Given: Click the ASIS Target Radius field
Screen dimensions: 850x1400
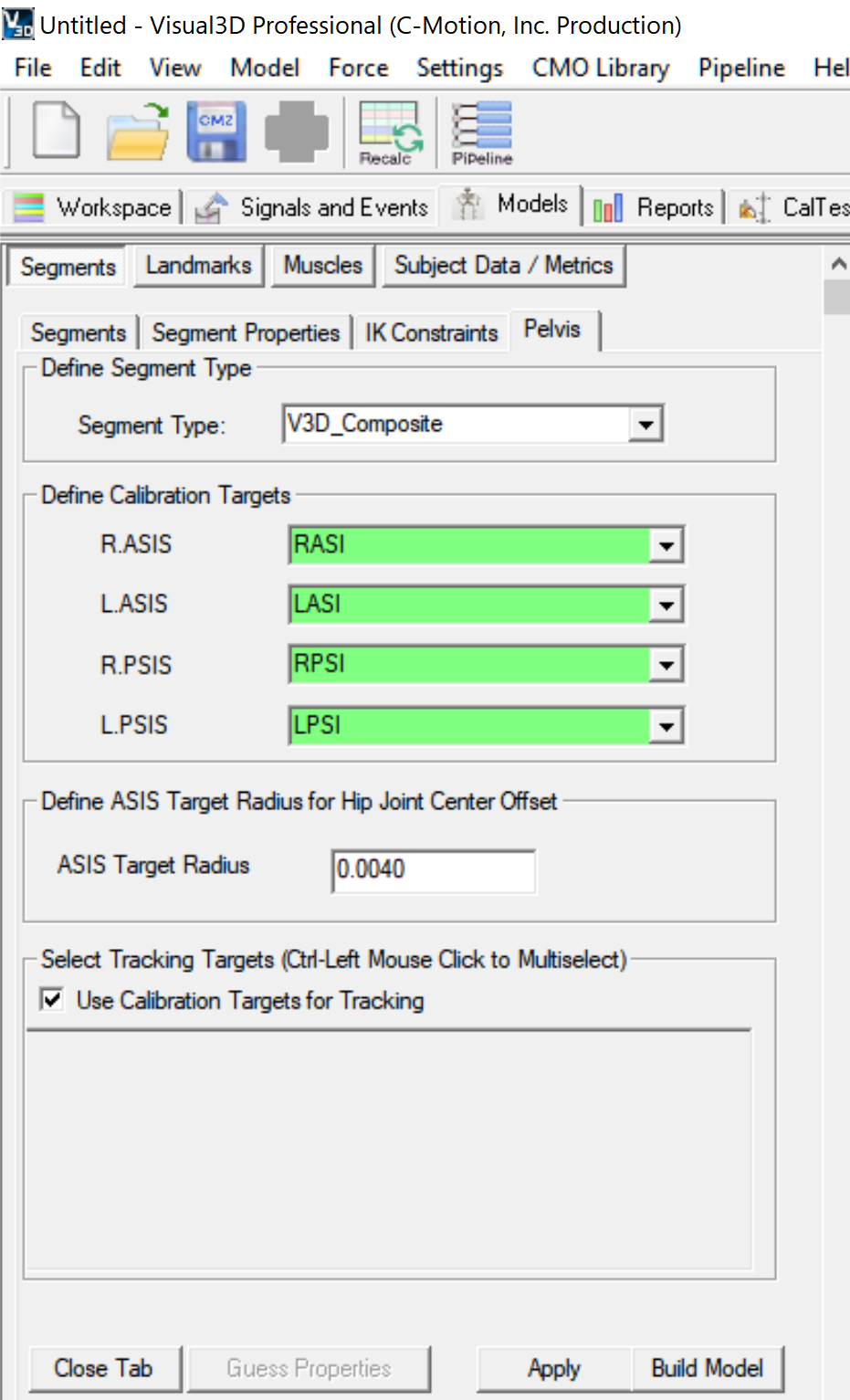Looking at the screenshot, I should pyautogui.click(x=434, y=869).
